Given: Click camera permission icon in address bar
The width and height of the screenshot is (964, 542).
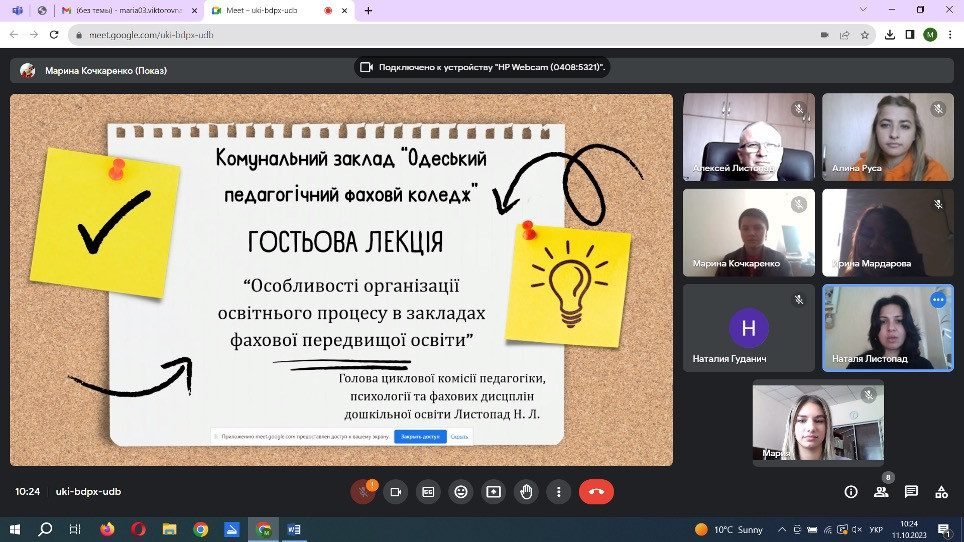Looking at the screenshot, I should tap(824, 35).
